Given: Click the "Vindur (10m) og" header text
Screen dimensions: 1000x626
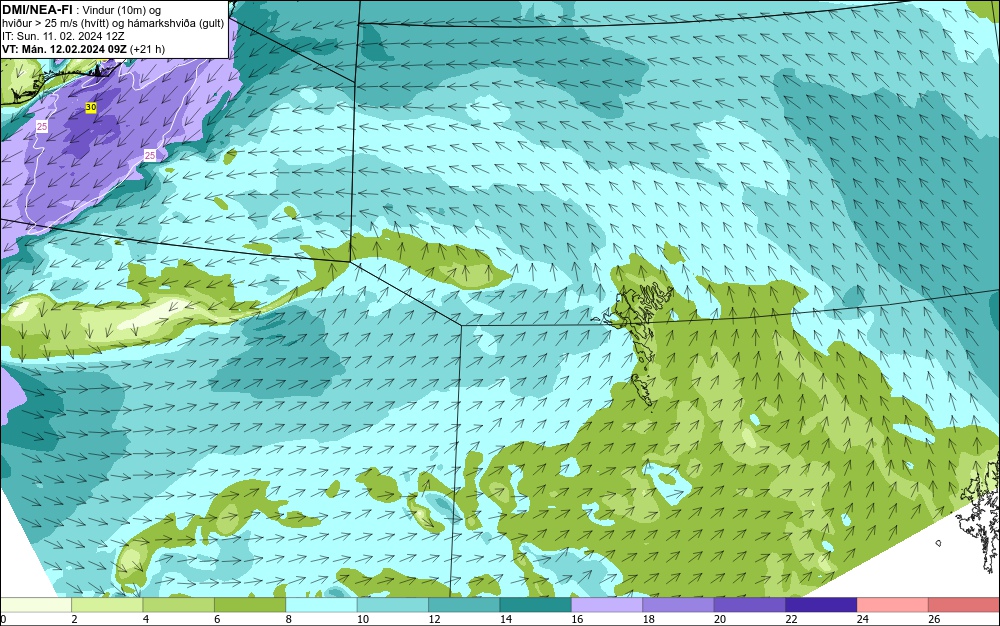Looking at the screenshot, I should [x=122, y=10].
